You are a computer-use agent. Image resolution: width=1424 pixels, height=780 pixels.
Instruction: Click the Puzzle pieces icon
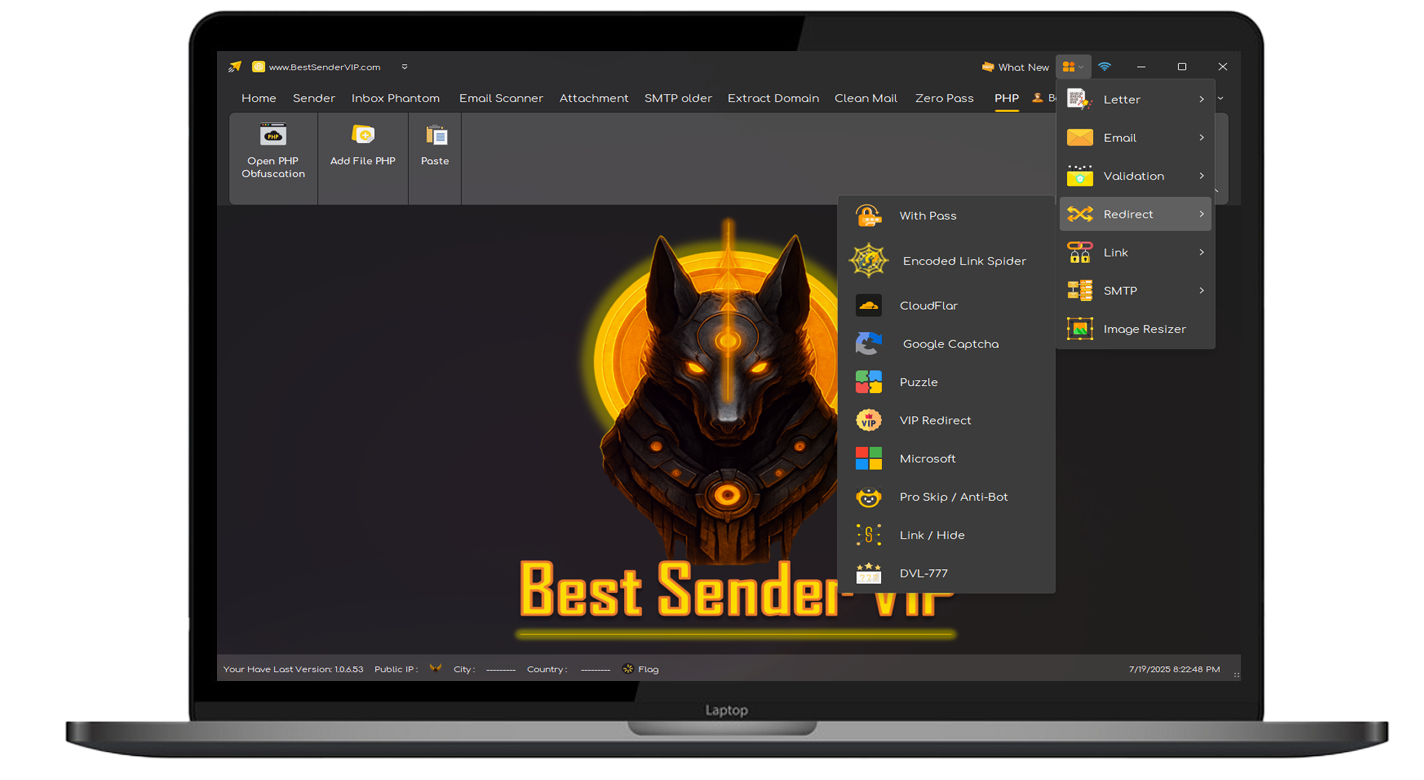click(x=868, y=382)
